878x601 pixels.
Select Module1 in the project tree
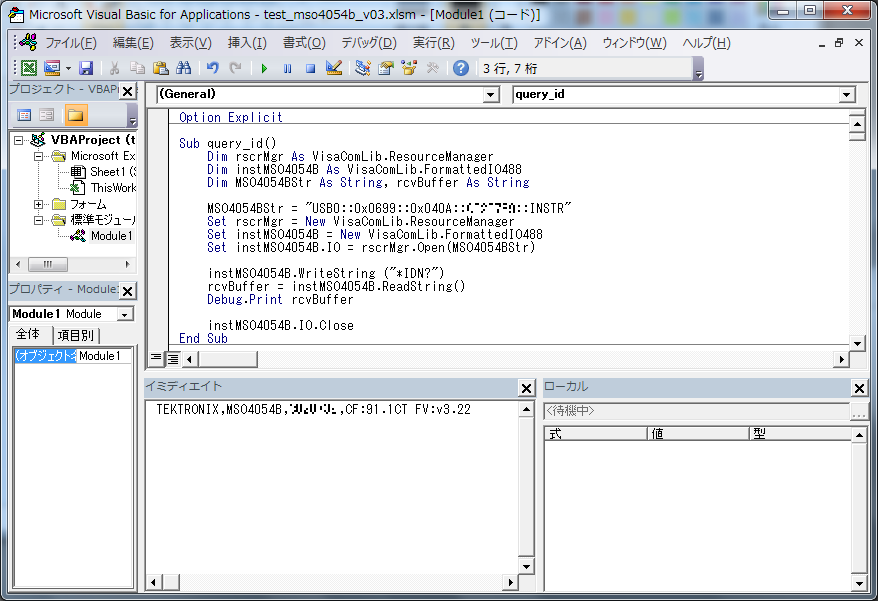click(110, 236)
